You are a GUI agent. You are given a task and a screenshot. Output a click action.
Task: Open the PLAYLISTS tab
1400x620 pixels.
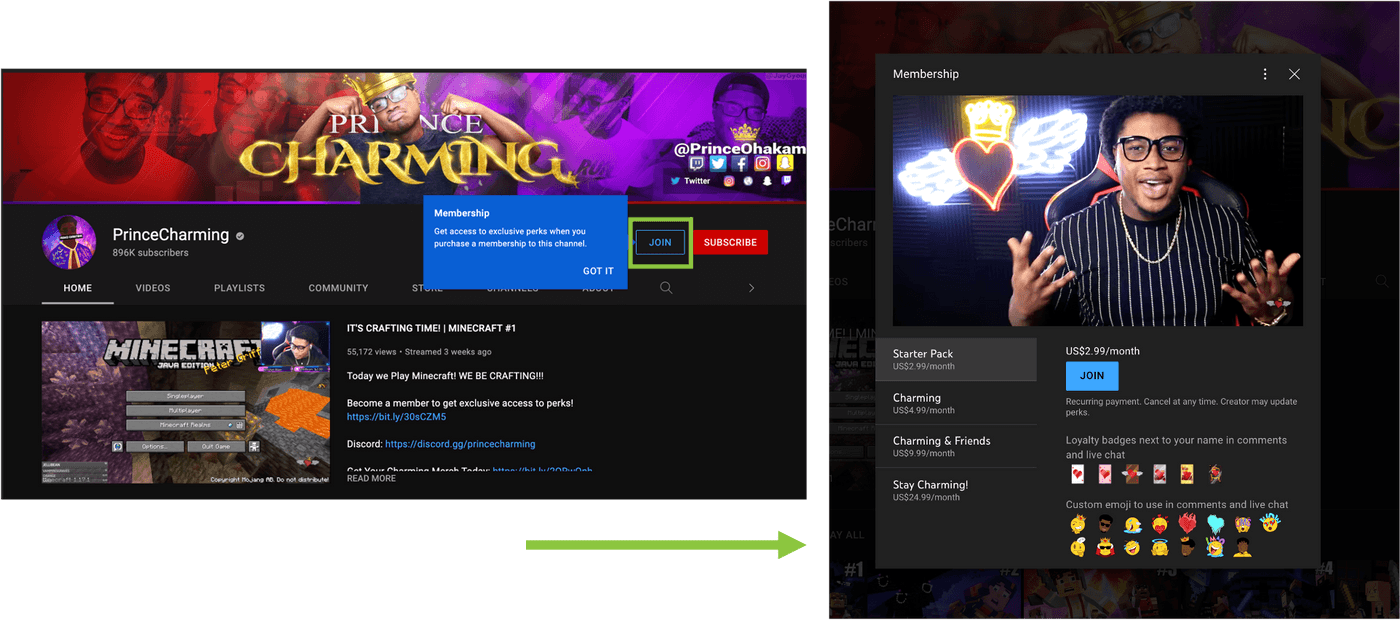239,288
